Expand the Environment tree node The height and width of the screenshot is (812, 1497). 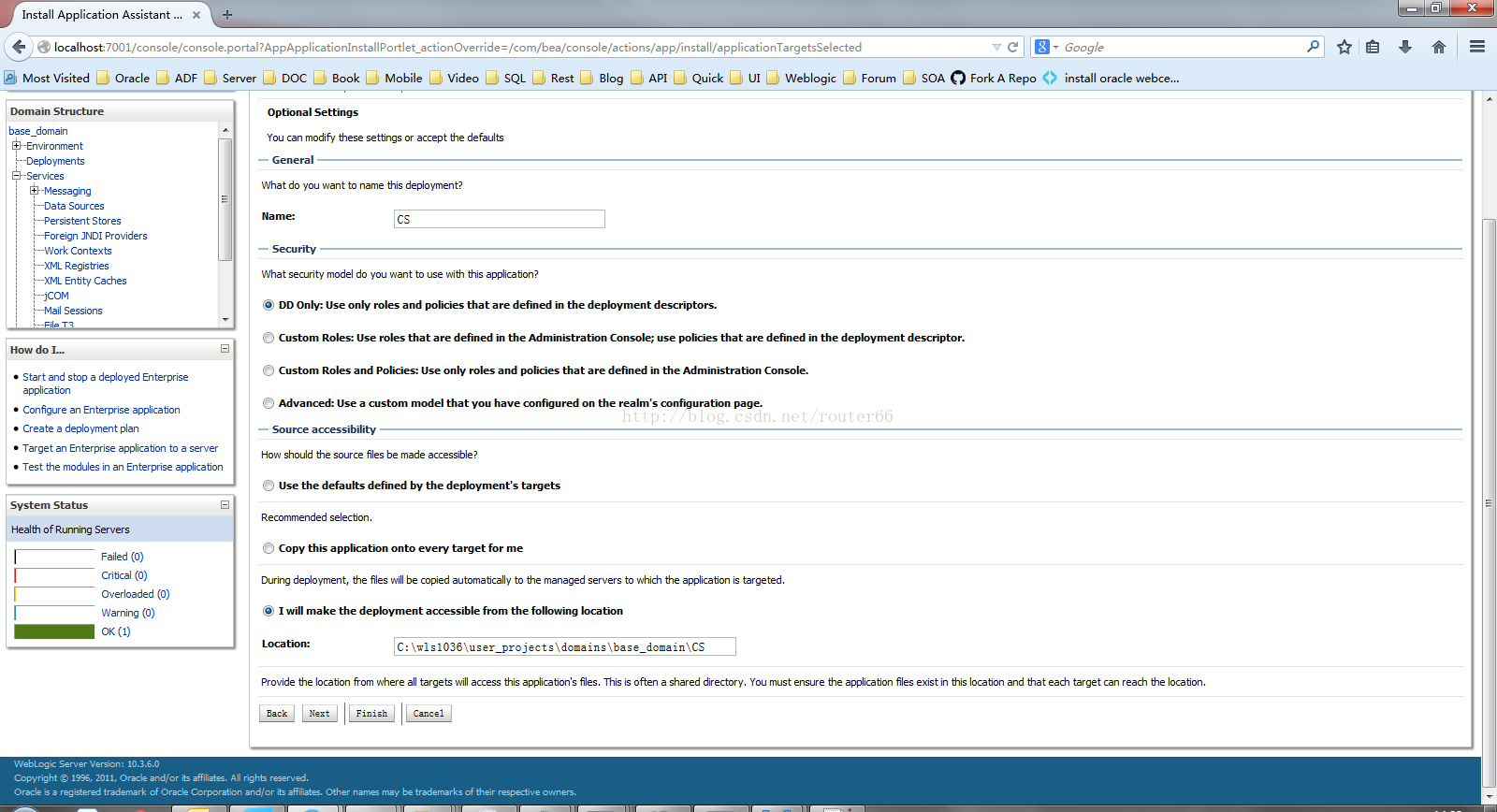[16, 146]
